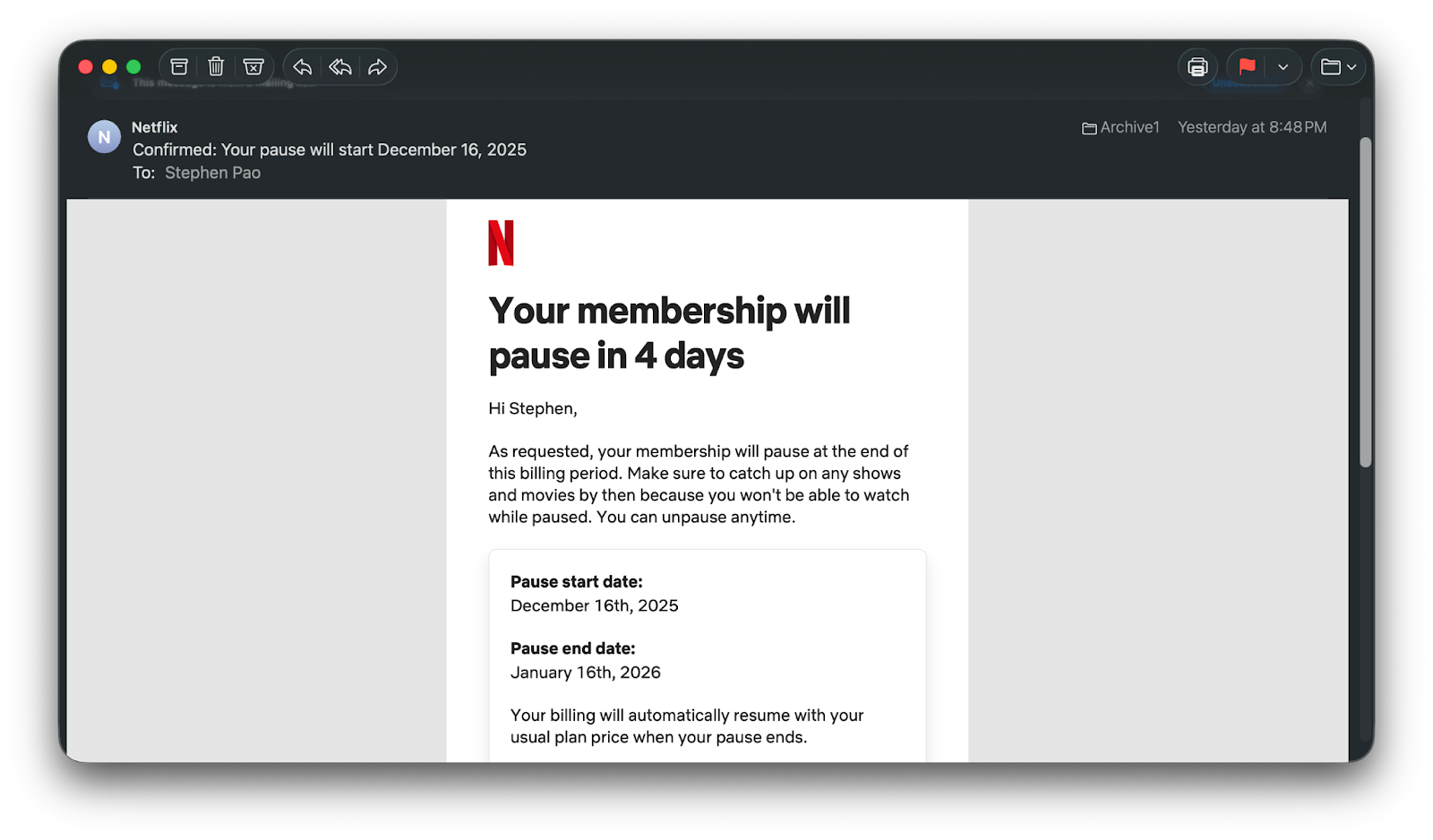Click the timestamp Yesterday at 8:48 PM
Image resolution: width=1433 pixels, height=840 pixels.
1252,127
